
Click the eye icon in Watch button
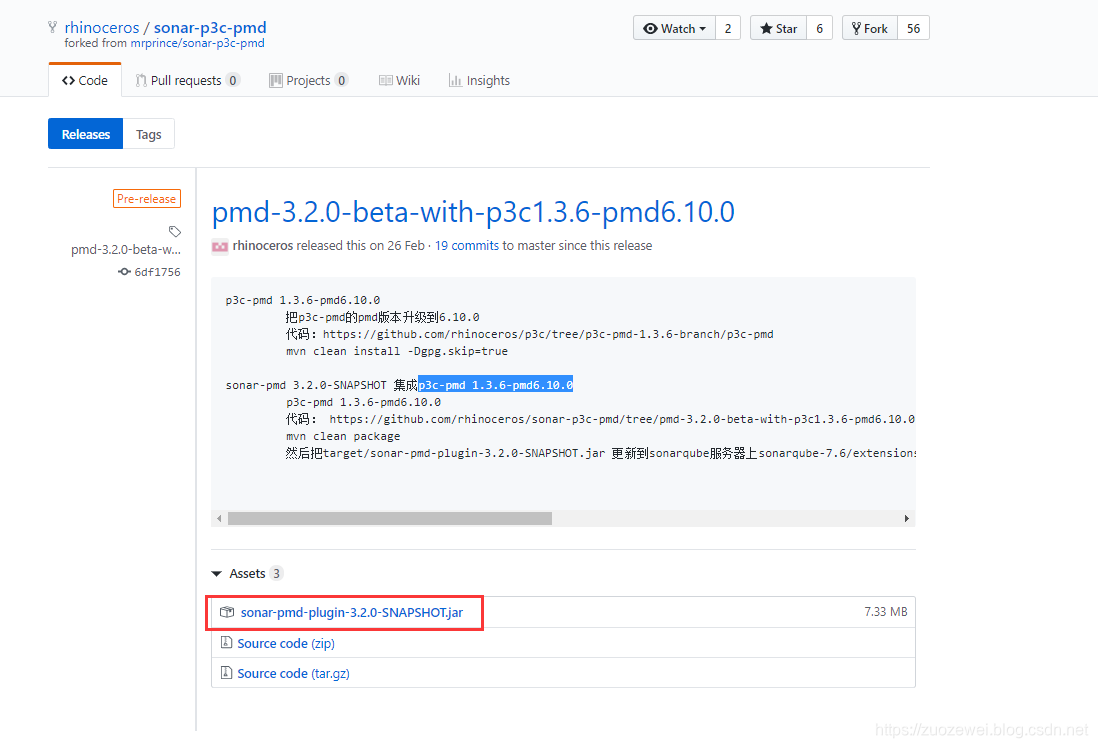[651, 29]
